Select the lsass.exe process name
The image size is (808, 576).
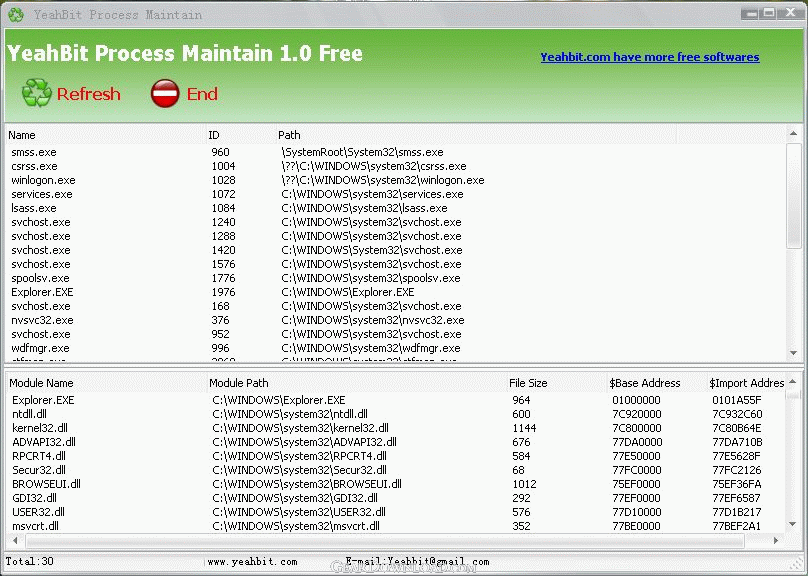click(34, 208)
